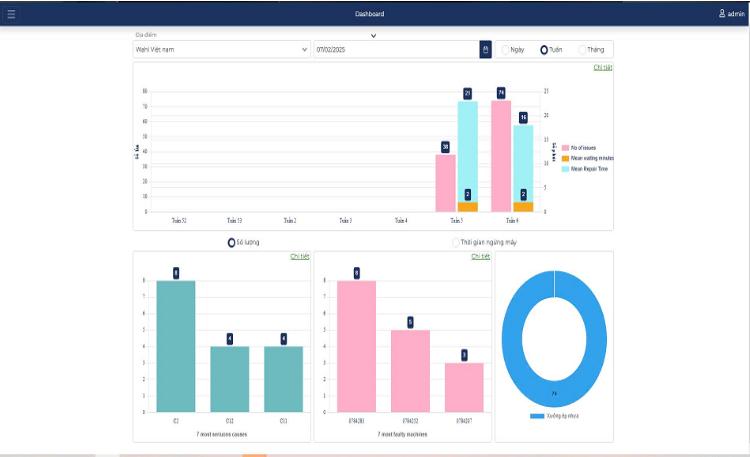750x457 pixels.
Task: Toggle the 'Xưởng ép nhựa' donut legend swatch
Action: tap(537, 416)
